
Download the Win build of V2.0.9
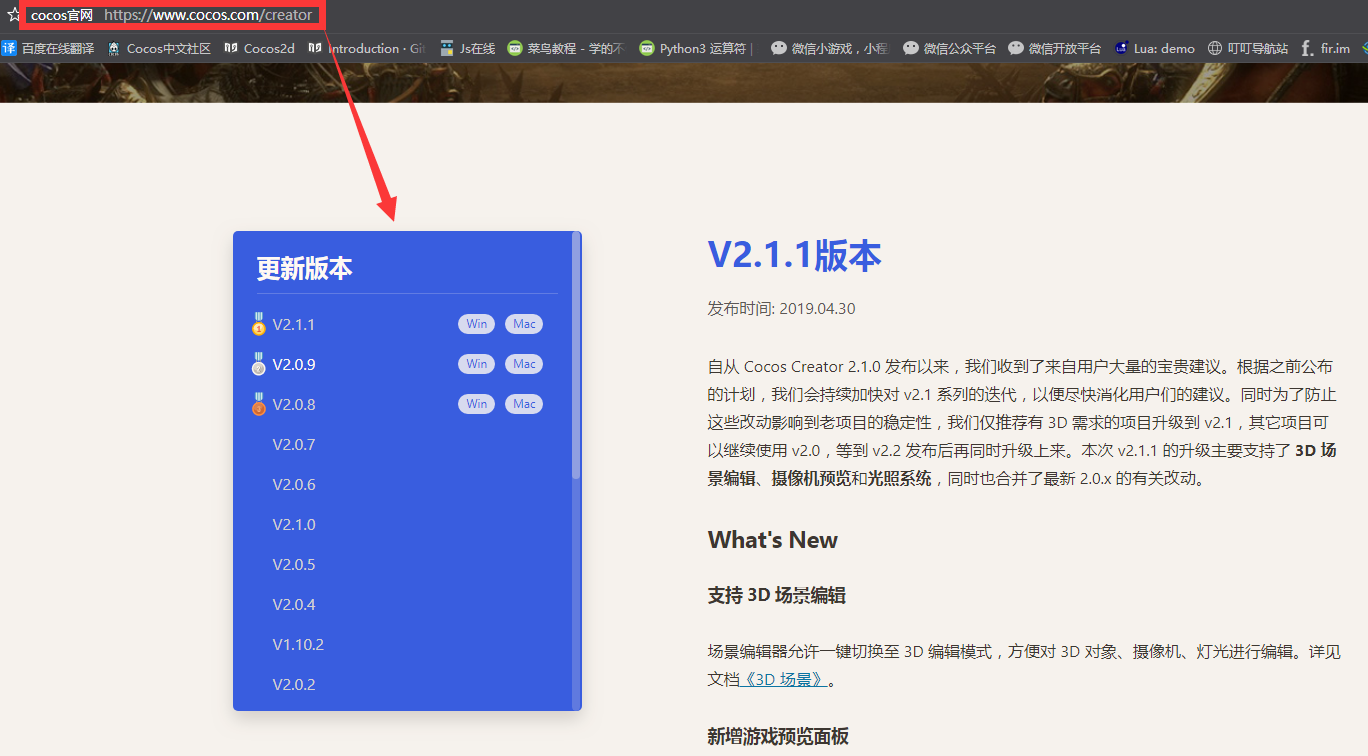pyautogui.click(x=477, y=364)
